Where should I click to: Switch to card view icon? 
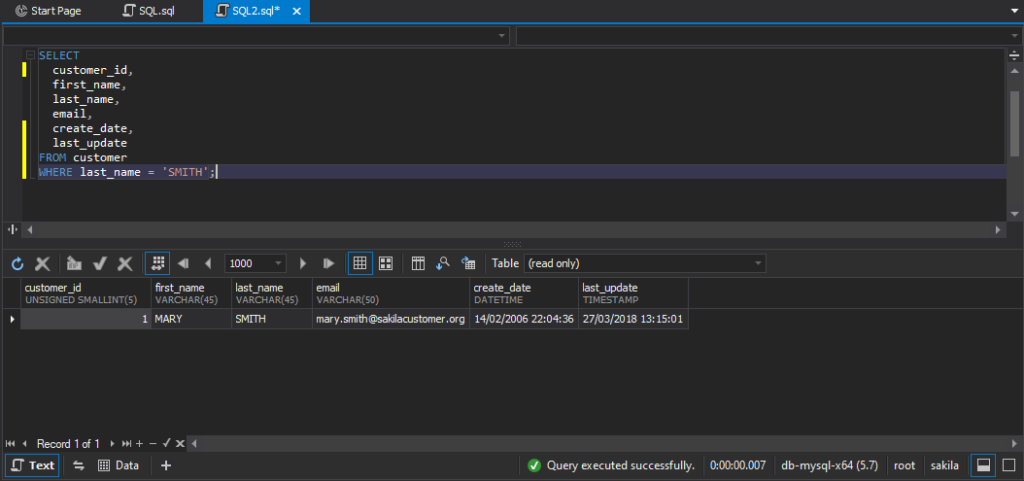[386, 264]
